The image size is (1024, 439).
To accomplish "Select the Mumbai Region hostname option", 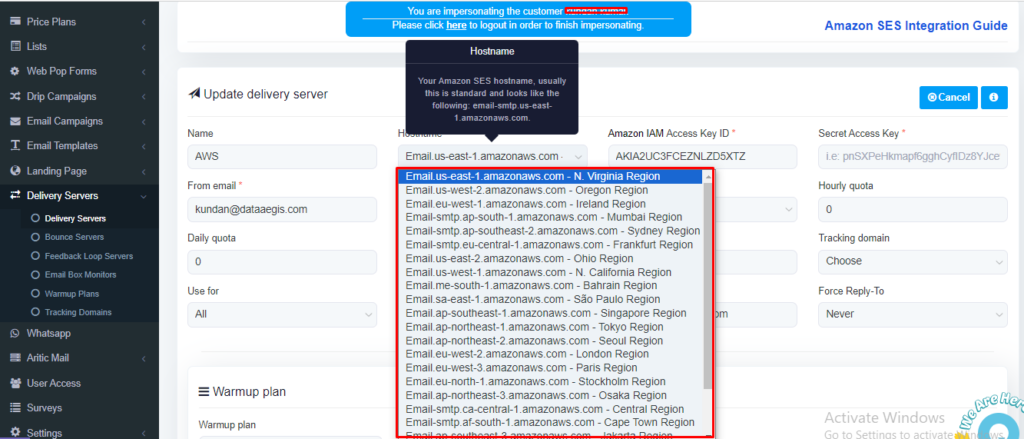I will [551, 218].
